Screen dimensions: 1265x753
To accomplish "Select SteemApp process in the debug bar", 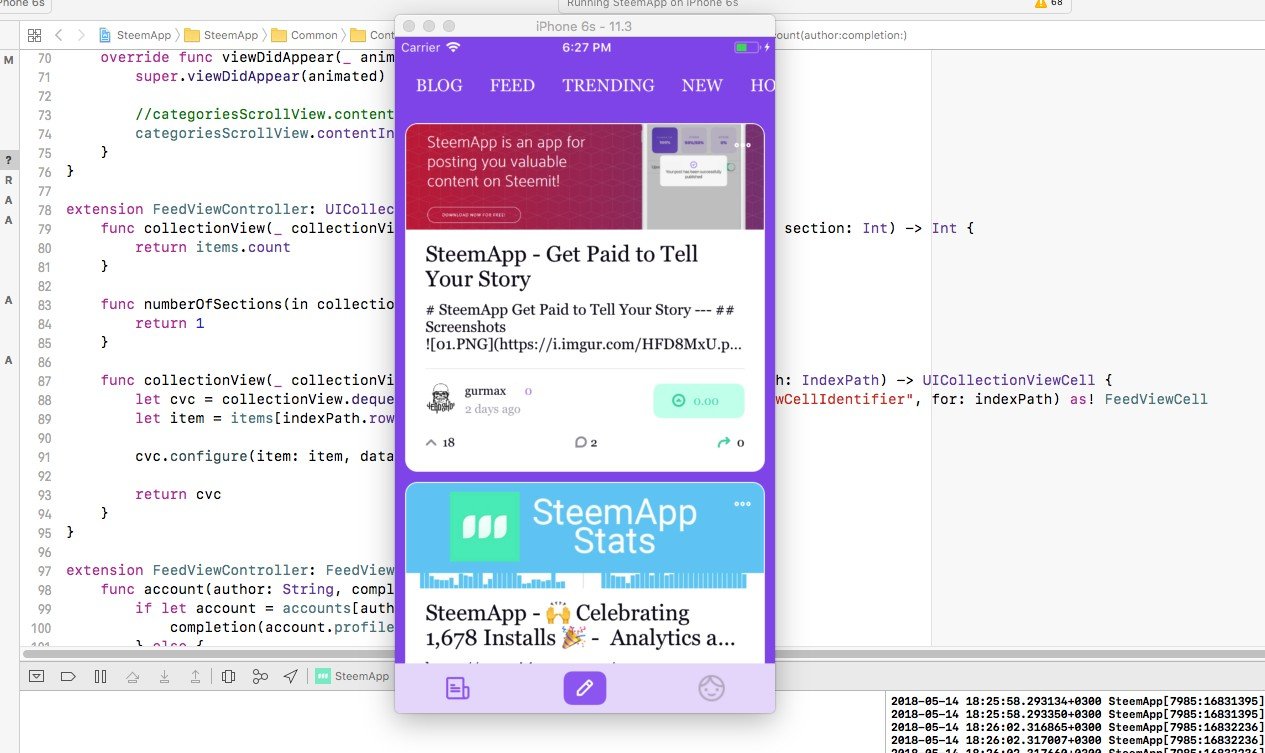I will (352, 676).
